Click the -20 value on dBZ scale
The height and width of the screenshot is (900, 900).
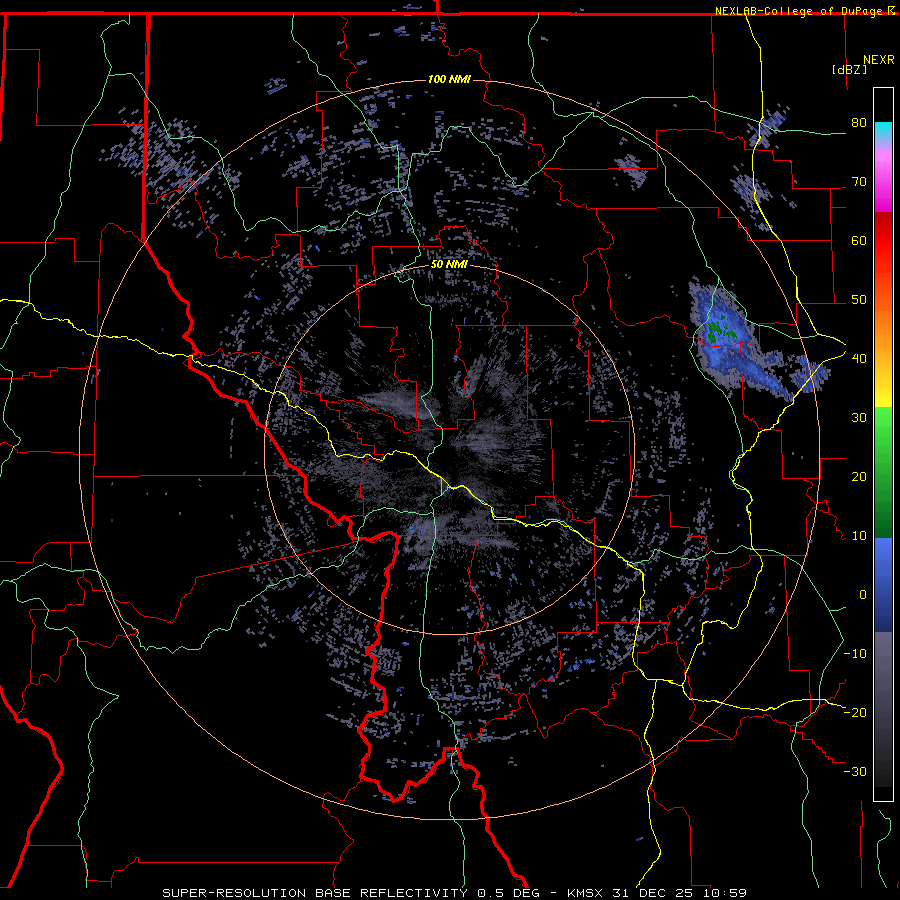[x=855, y=712]
